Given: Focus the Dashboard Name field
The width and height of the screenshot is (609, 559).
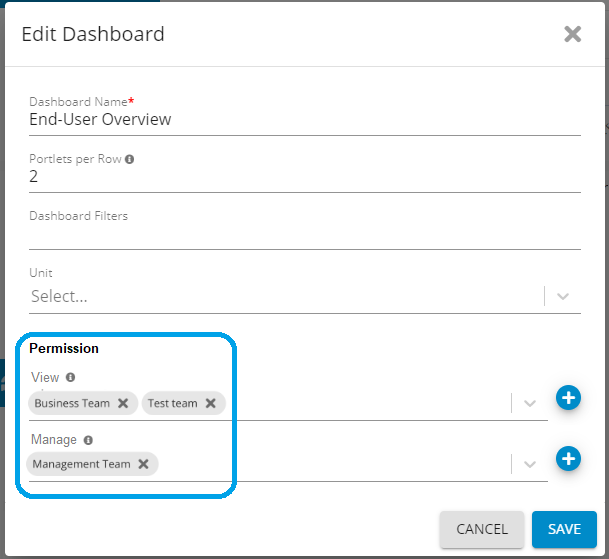Looking at the screenshot, I should pyautogui.click(x=304, y=120).
